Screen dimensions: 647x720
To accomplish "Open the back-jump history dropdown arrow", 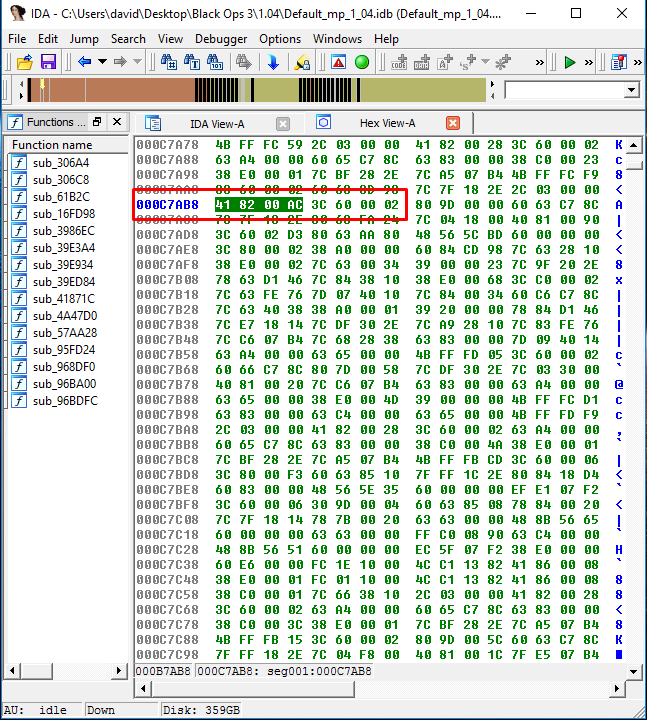I will coord(102,62).
